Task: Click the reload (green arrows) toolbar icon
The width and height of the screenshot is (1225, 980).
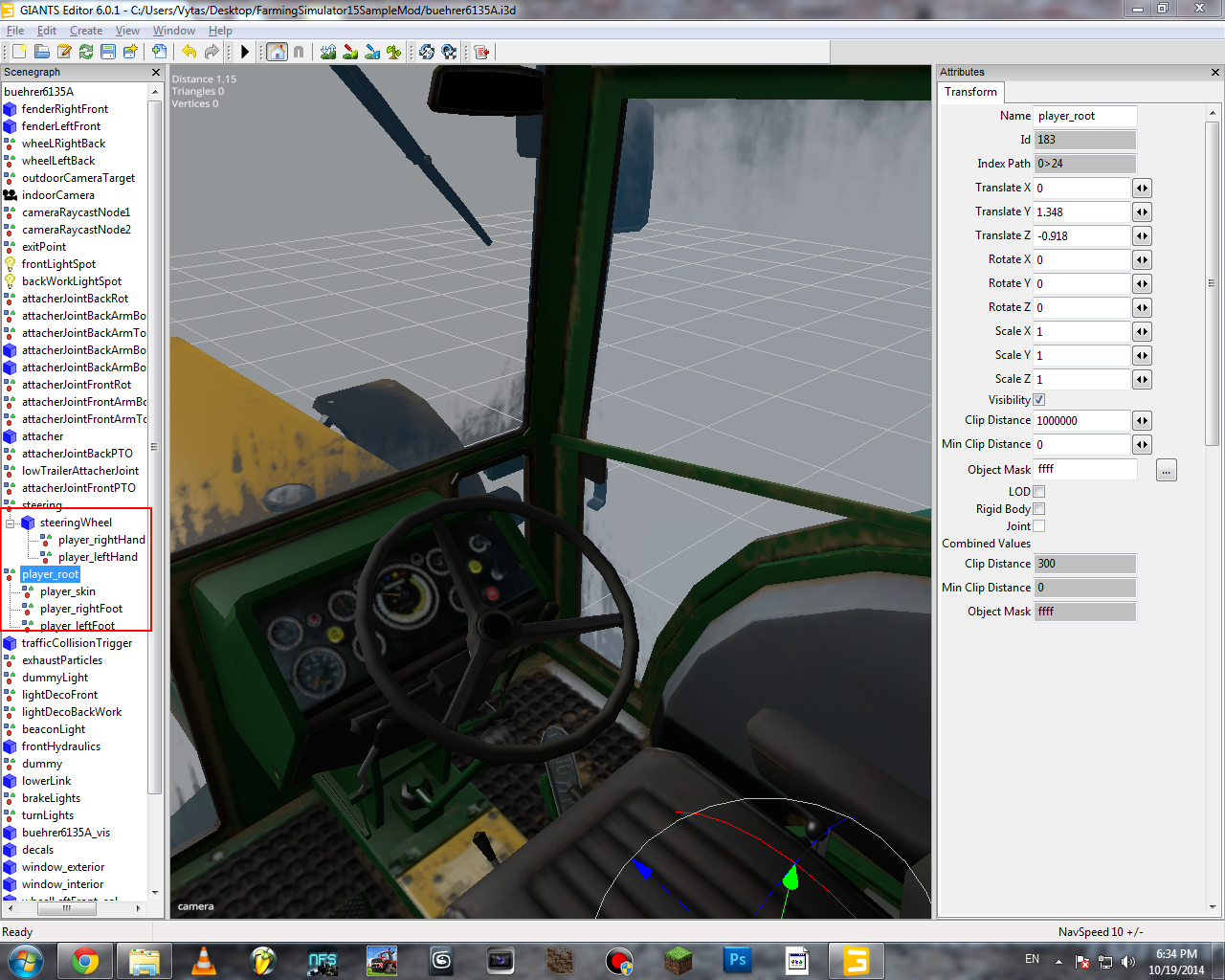Action: 86,52
